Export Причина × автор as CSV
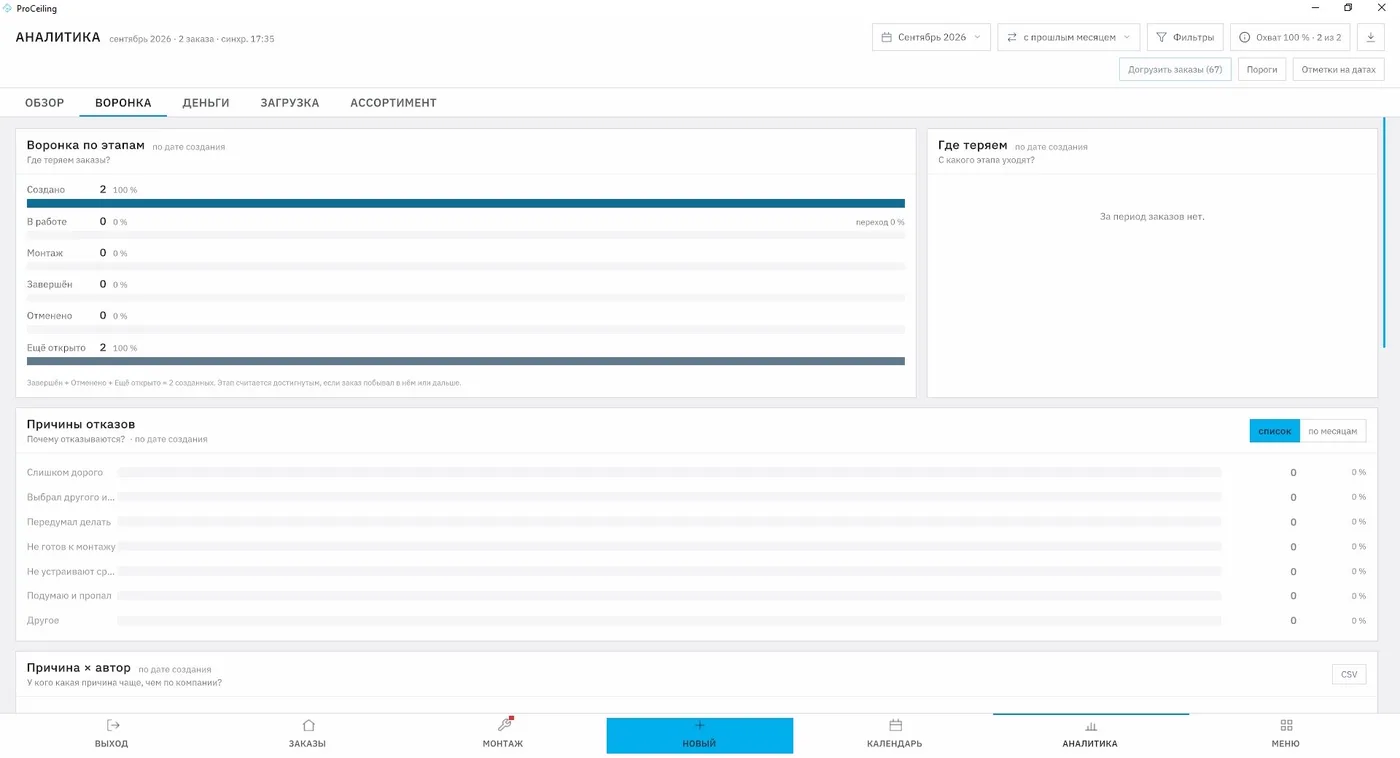This screenshot has width=1400, height=758. click(1349, 674)
